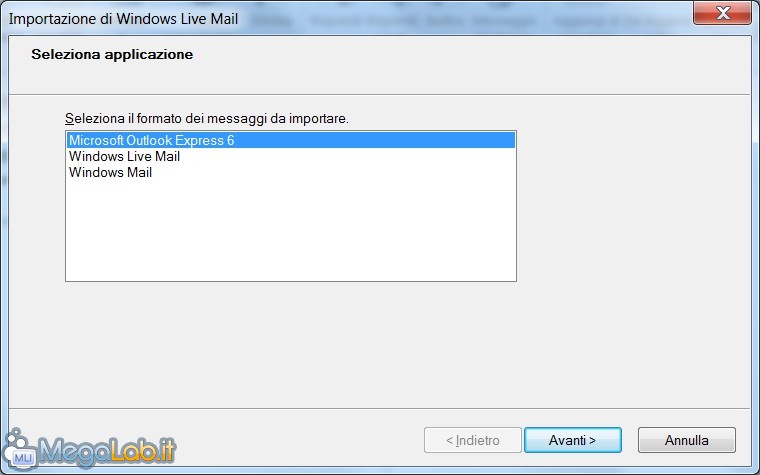The height and width of the screenshot is (475, 760).
Task: Click the Importazione di Windows Live Mail title bar
Action: pyautogui.click(x=124, y=19)
